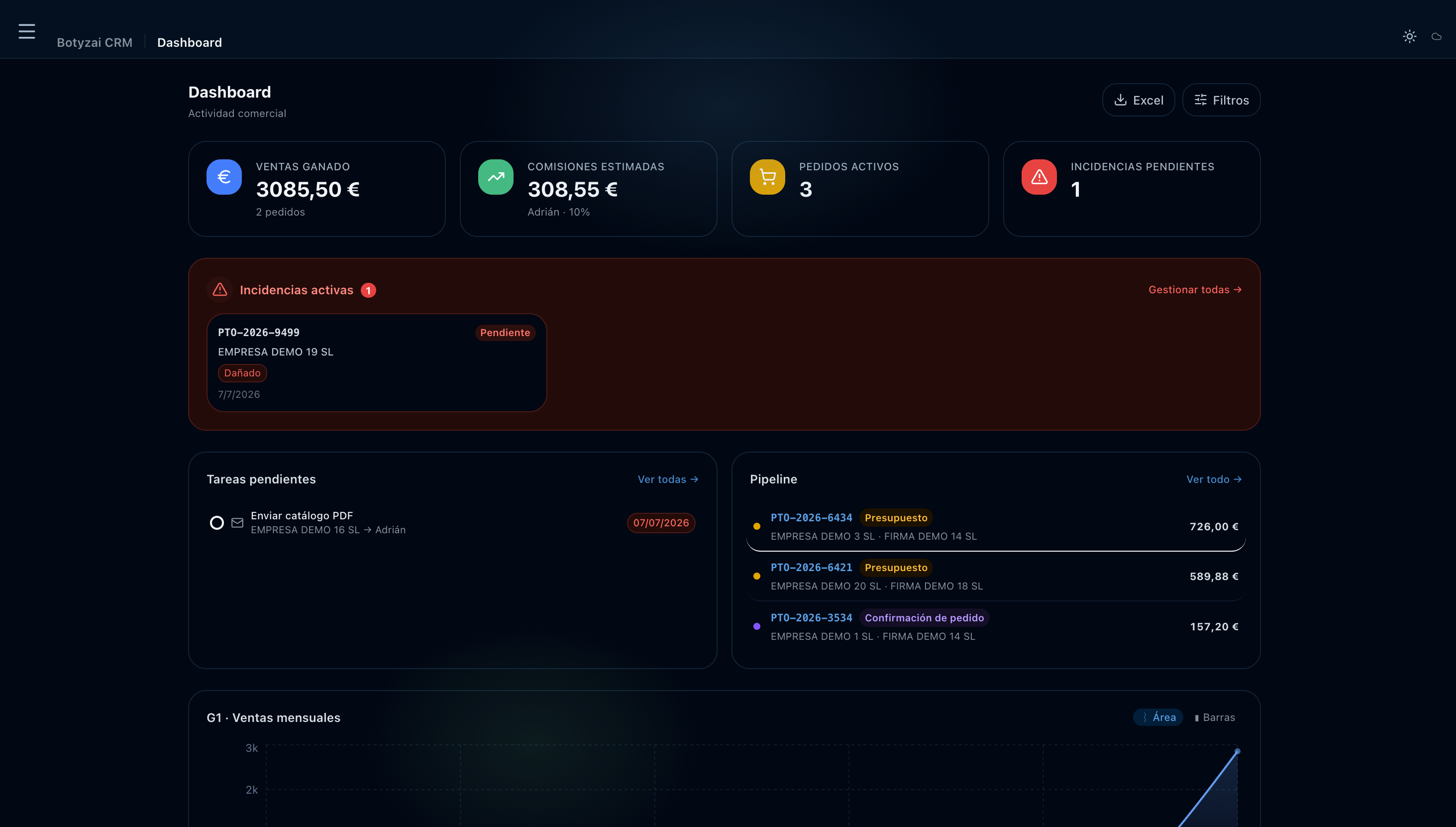1456x827 pixels.
Task: Switch to light theme sun icon
Action: click(1409, 36)
